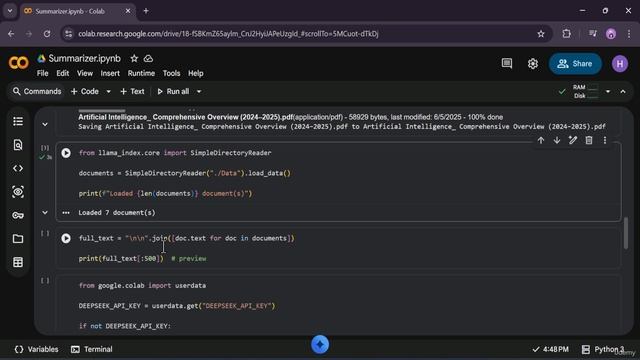Screen dimensions: 640x360
Task: Select the Summarizer.ipynb Colab tab
Action: click(x=77, y=11)
